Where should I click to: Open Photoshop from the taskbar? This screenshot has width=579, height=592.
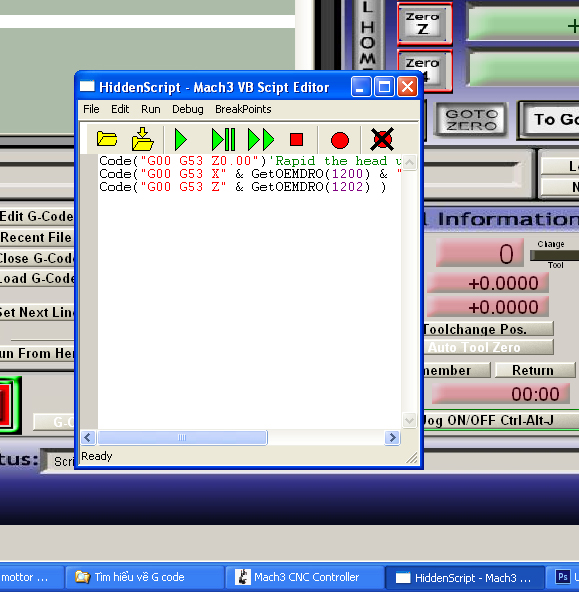click(x=563, y=577)
